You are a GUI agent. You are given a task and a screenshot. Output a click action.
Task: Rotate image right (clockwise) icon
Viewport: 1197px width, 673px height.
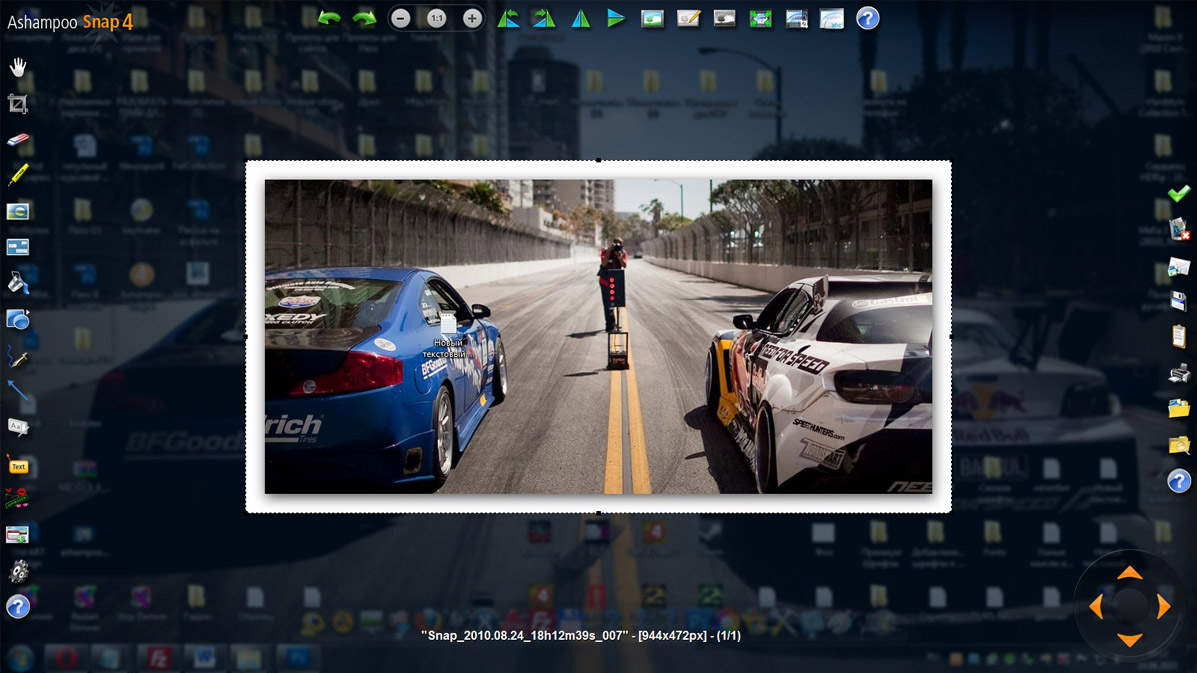tap(544, 18)
